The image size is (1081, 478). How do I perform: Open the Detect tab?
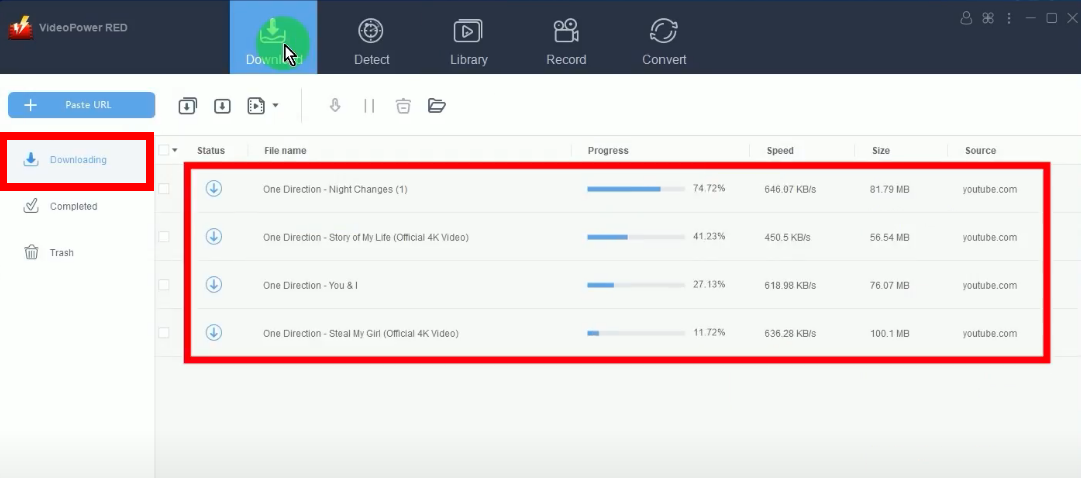click(x=372, y=41)
